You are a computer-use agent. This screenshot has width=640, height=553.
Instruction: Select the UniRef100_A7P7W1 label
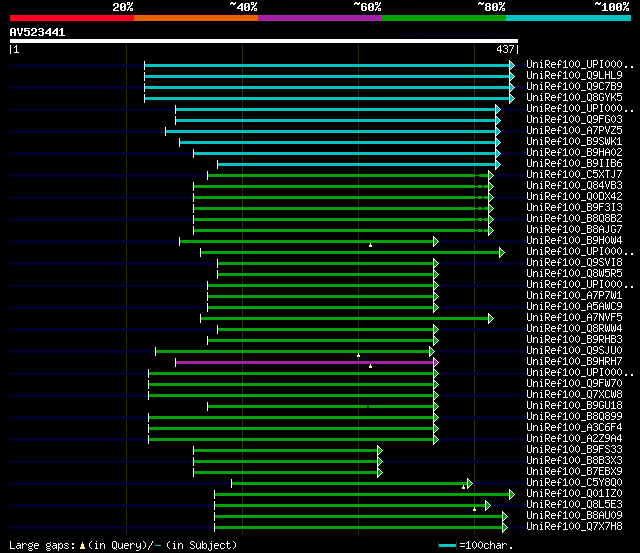pos(574,296)
